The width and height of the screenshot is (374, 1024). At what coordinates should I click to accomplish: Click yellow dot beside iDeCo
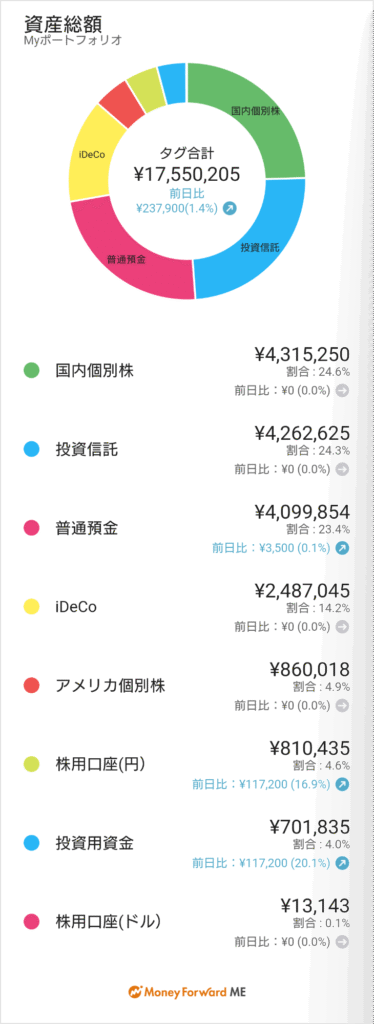coord(31,607)
